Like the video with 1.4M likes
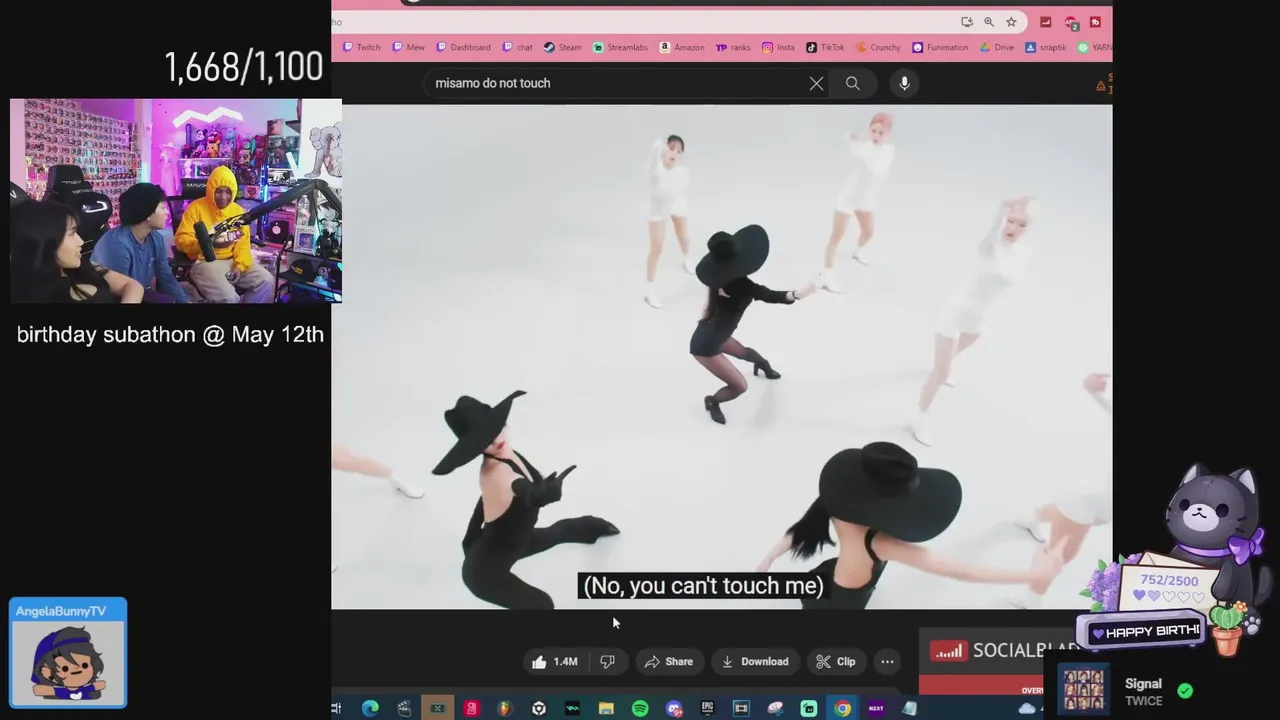 point(555,661)
